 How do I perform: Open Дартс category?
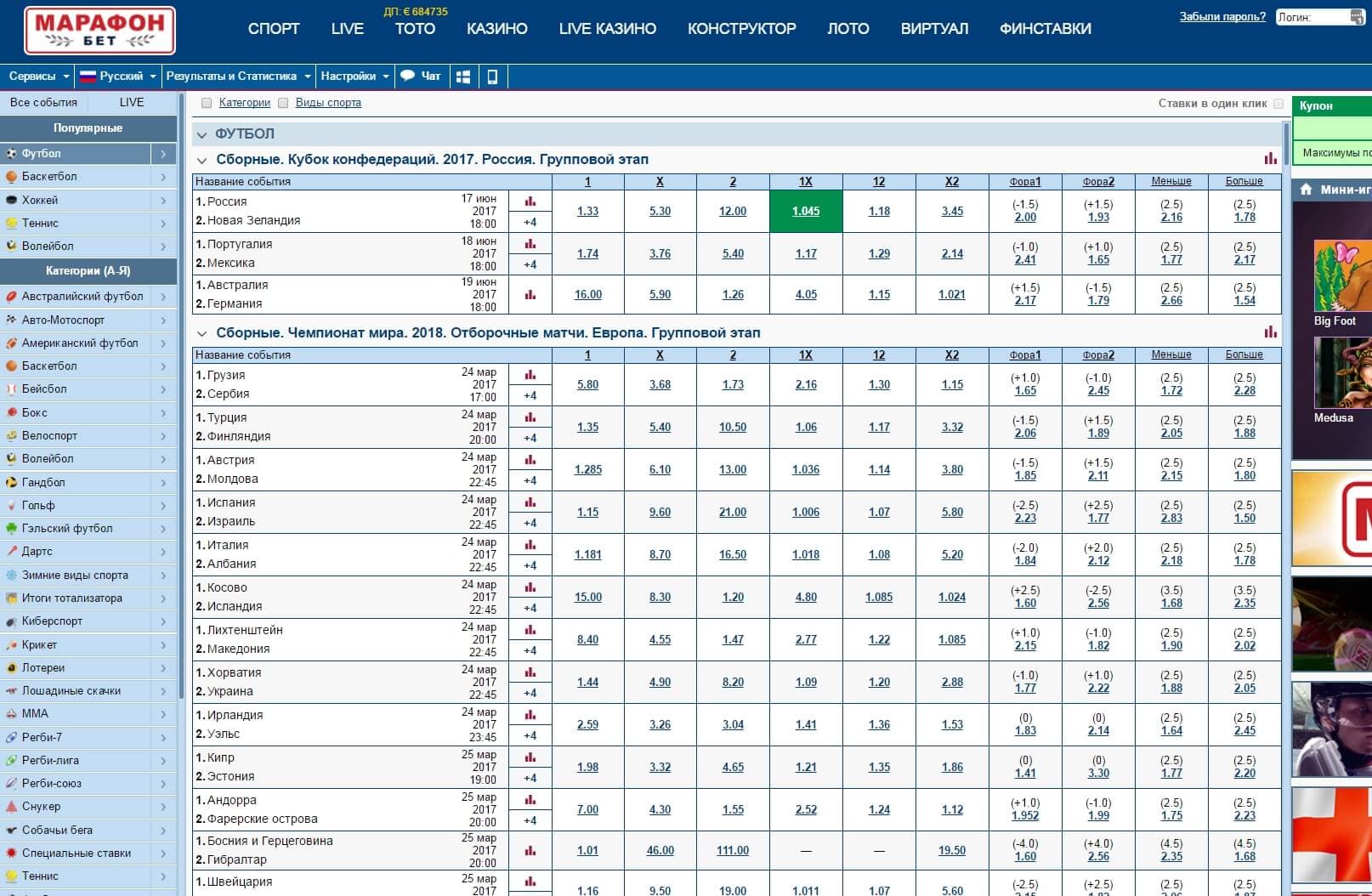(x=88, y=552)
